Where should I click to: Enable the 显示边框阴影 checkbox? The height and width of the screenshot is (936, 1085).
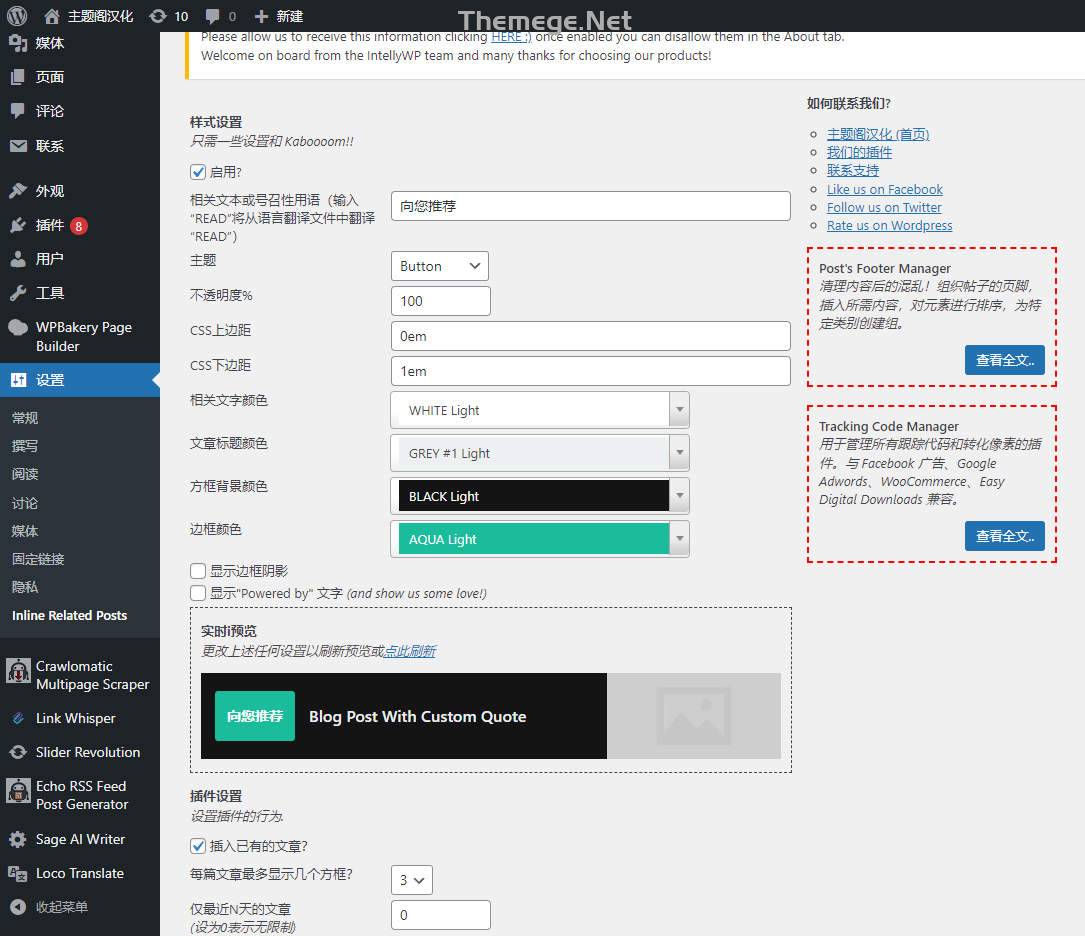point(198,571)
